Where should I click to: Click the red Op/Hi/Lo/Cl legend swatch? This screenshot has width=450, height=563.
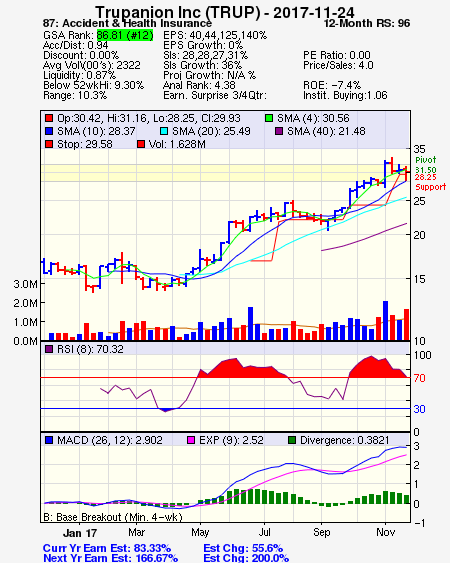pos(49,118)
